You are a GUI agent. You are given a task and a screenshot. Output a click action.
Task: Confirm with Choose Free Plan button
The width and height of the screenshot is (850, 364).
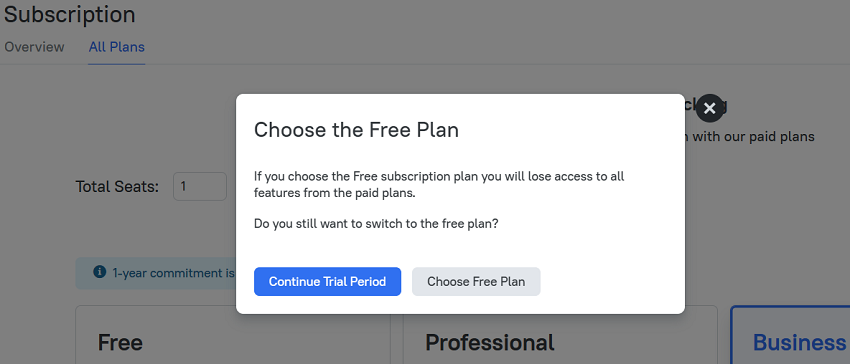coord(476,282)
